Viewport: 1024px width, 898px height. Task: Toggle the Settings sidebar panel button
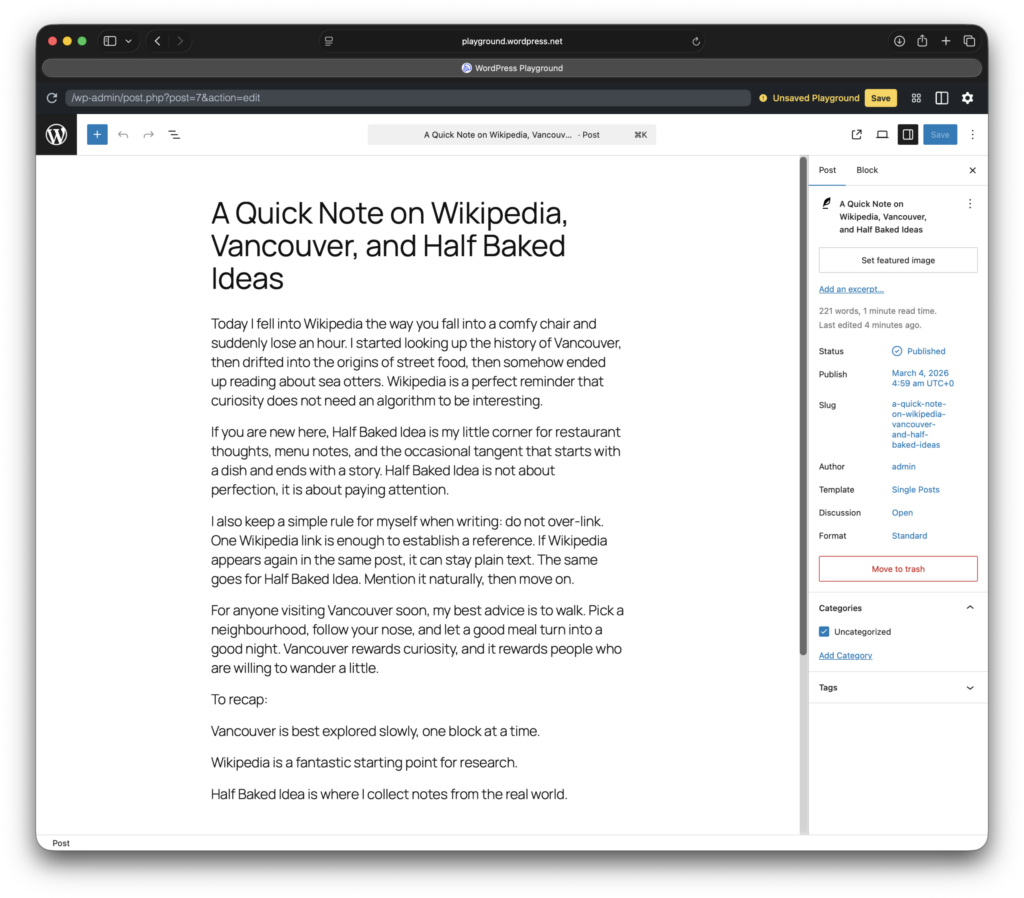907,135
